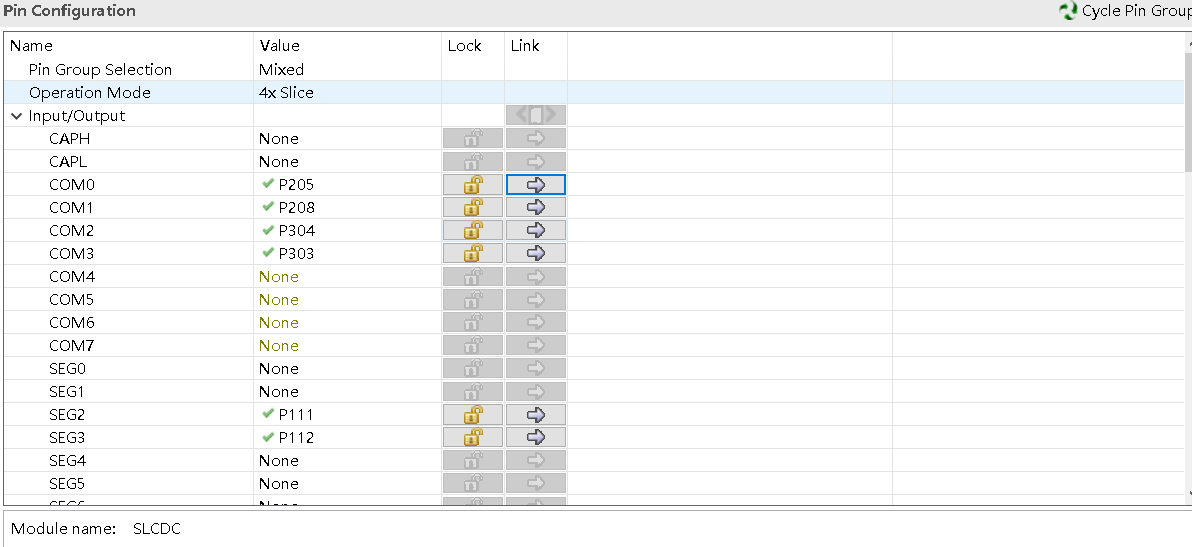1192x547 pixels.
Task: Click the link arrow for SEG3
Action: click(x=536, y=438)
